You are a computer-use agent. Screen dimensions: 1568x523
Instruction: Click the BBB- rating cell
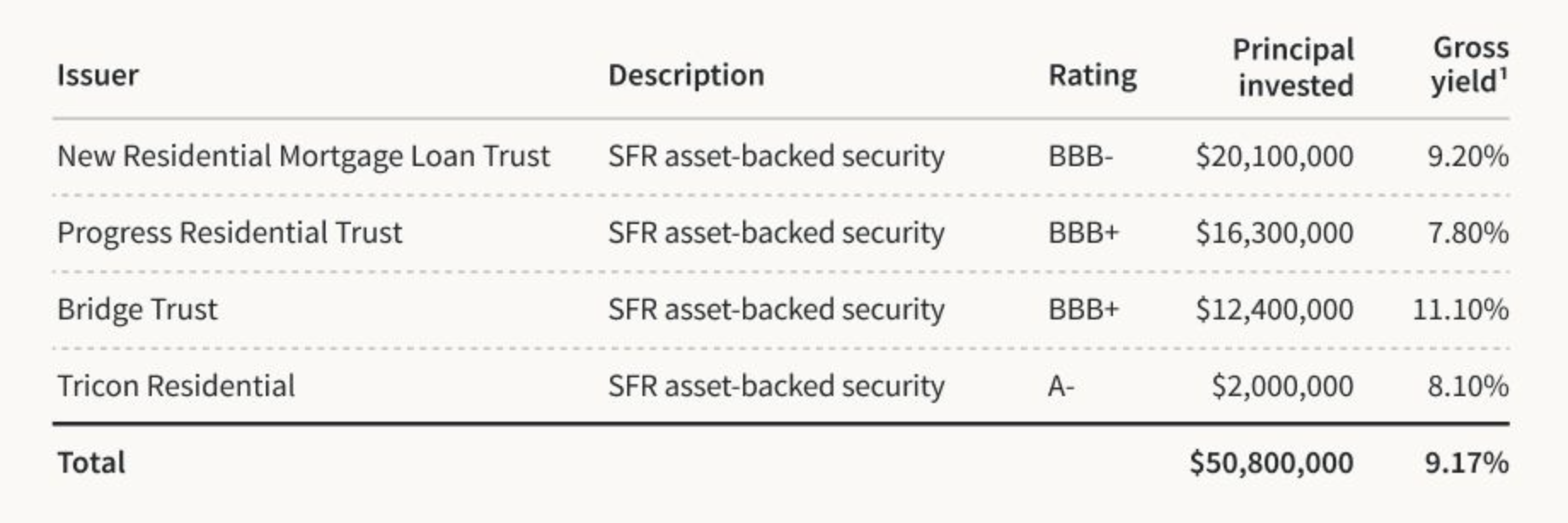click(1080, 156)
